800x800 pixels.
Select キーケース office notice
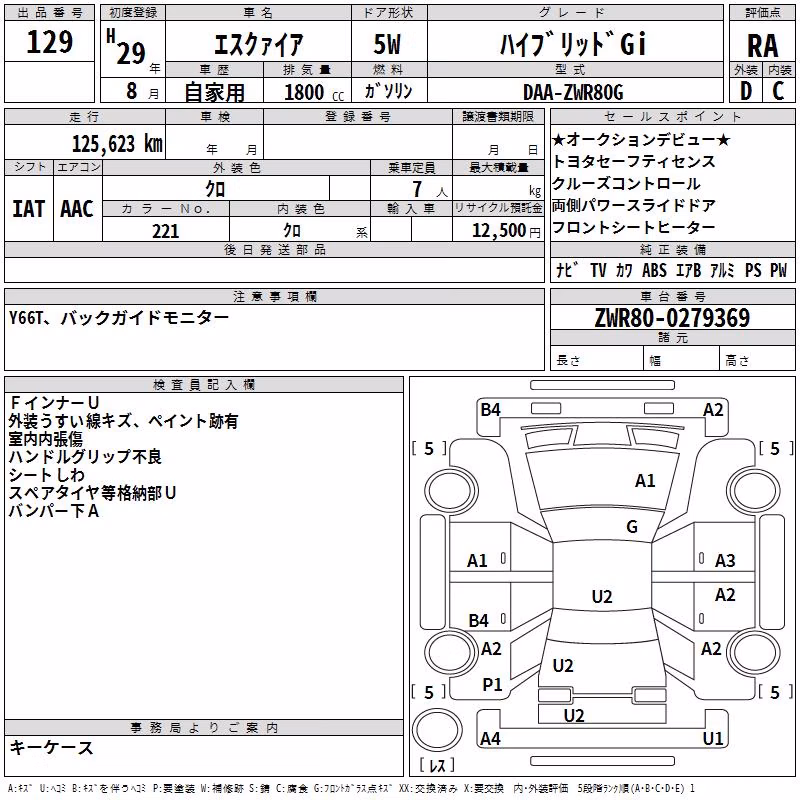click(51, 748)
